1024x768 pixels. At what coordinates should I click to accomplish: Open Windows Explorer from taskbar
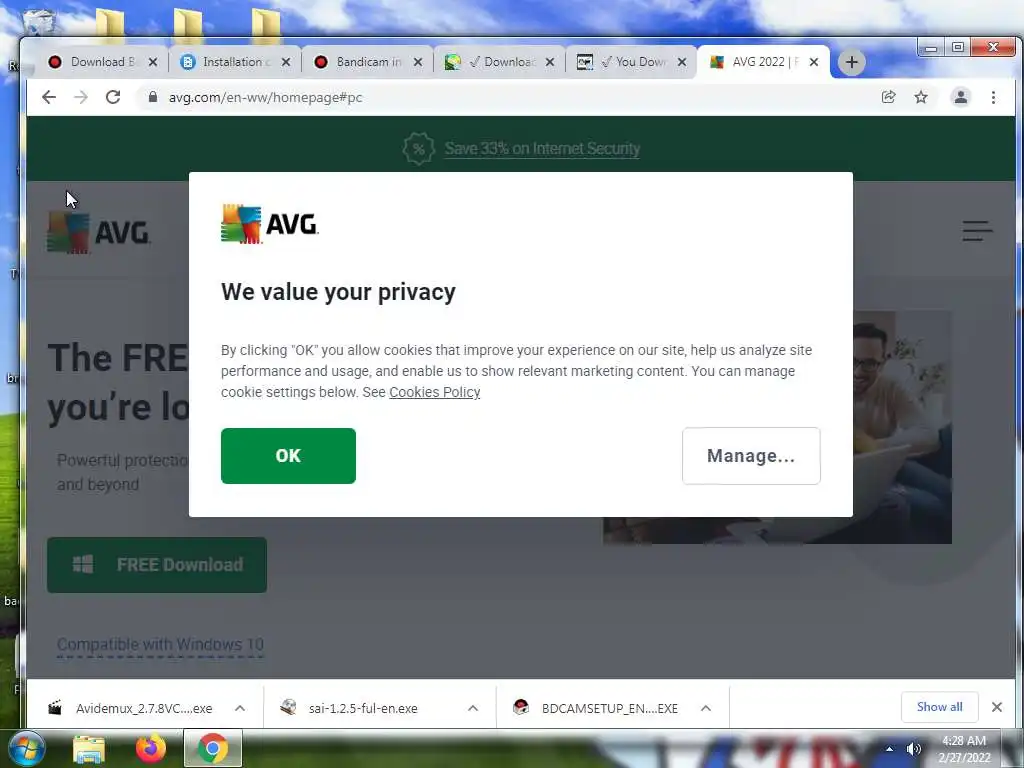click(x=89, y=749)
